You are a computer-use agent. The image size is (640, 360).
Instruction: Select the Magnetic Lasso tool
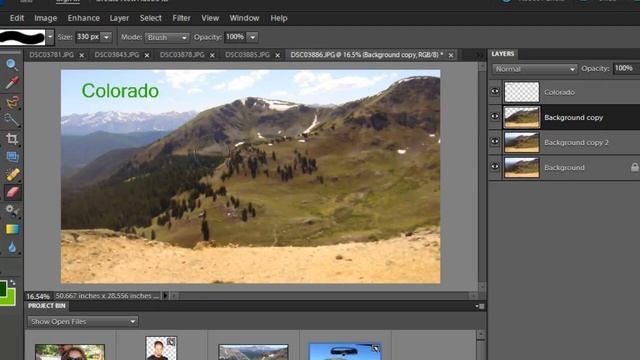12,101
